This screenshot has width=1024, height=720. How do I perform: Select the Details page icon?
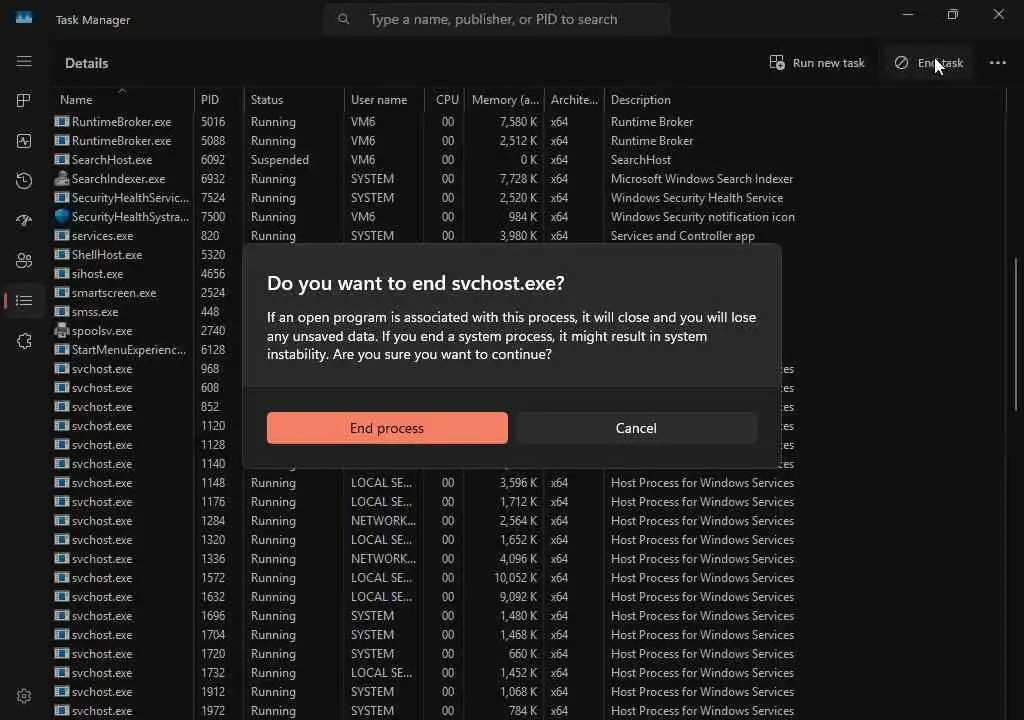[x=24, y=301]
